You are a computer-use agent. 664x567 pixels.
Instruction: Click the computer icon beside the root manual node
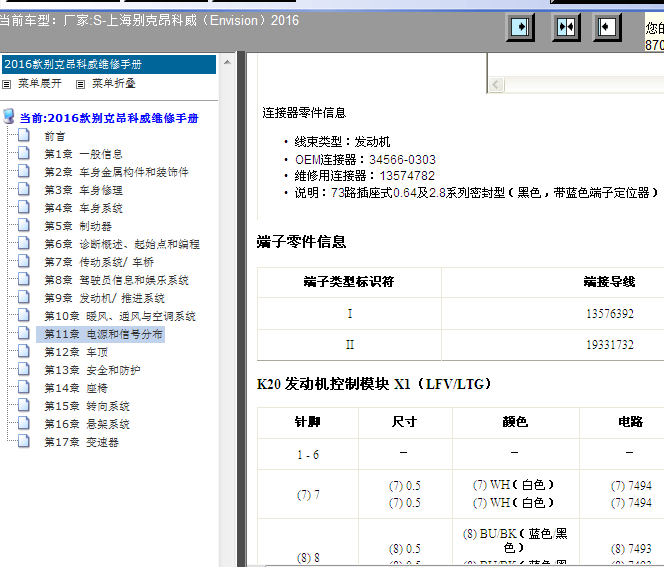(x=8, y=116)
